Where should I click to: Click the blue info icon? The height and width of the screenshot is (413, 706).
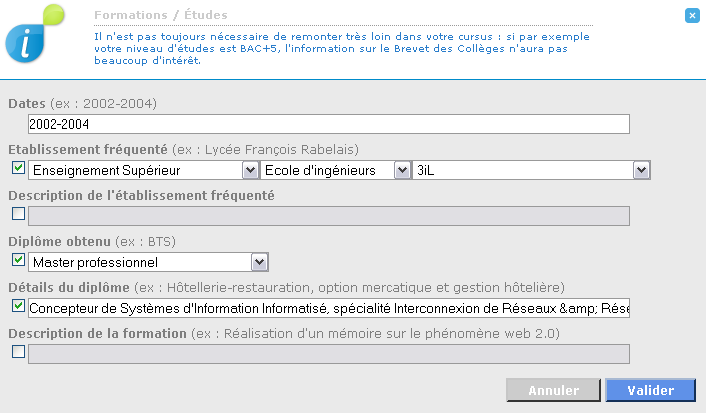point(25,43)
